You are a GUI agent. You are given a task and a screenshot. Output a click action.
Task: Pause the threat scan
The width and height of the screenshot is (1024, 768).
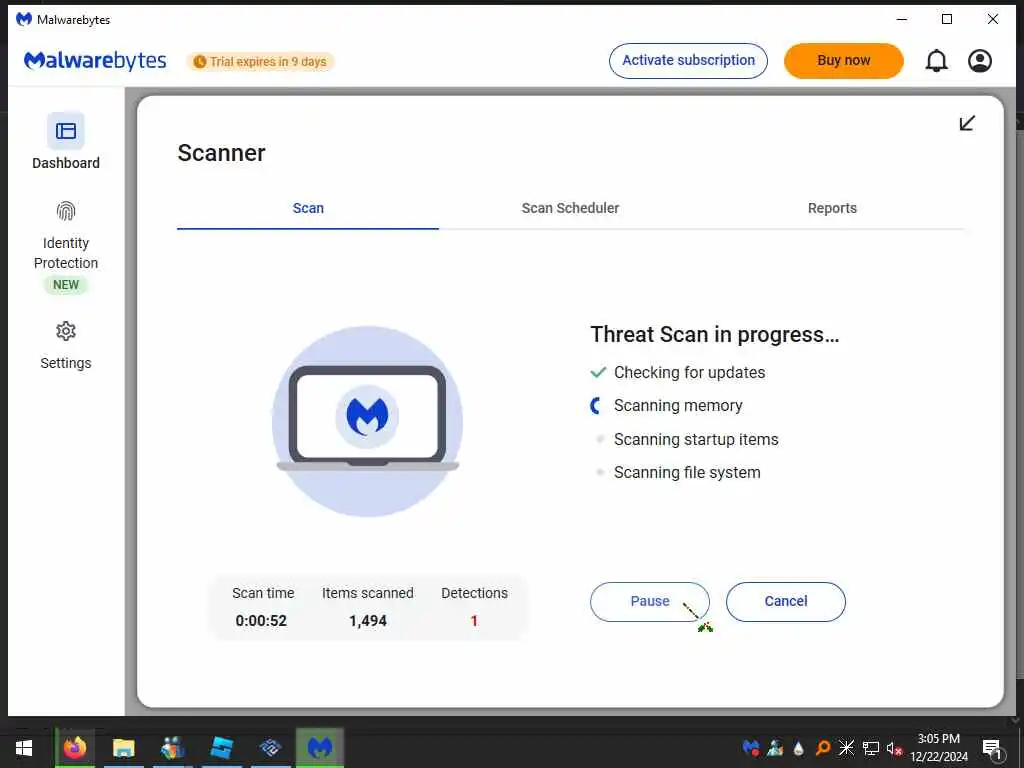650,601
